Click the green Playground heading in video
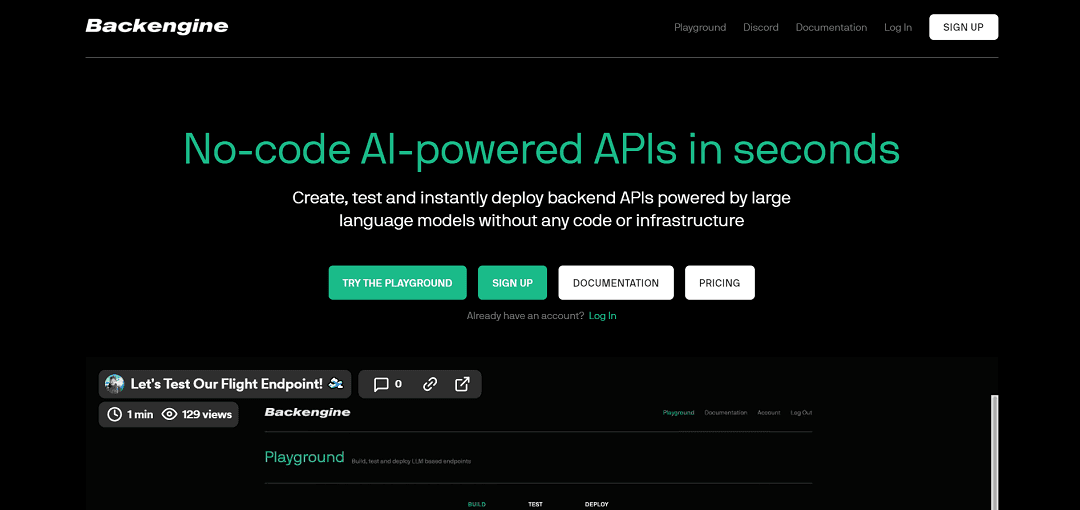1080x510 pixels. [304, 457]
